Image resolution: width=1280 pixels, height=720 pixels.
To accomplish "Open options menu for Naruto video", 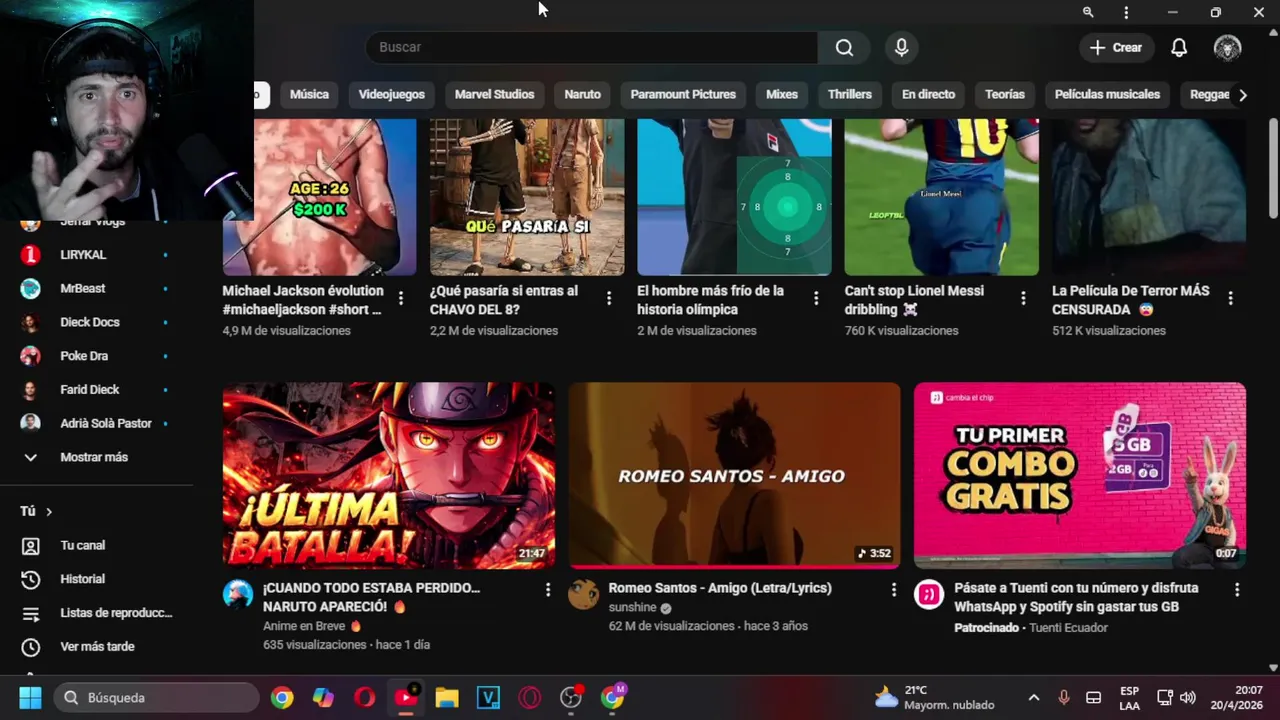I will pyautogui.click(x=547, y=590).
